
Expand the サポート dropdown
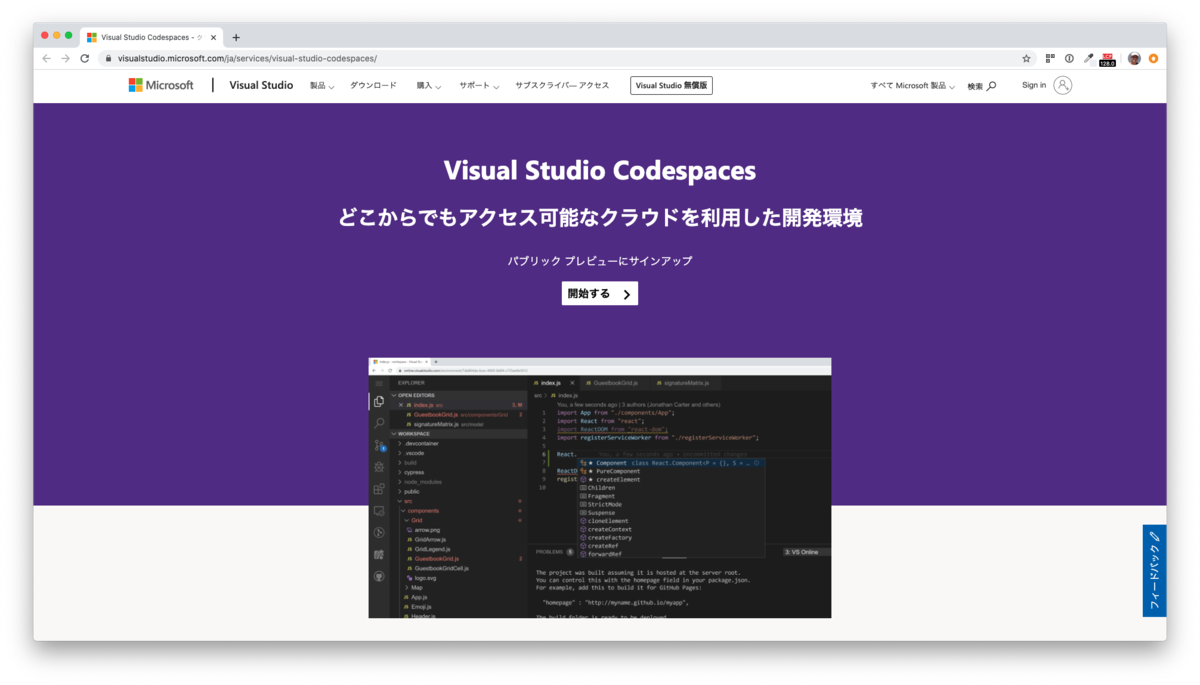pos(479,86)
